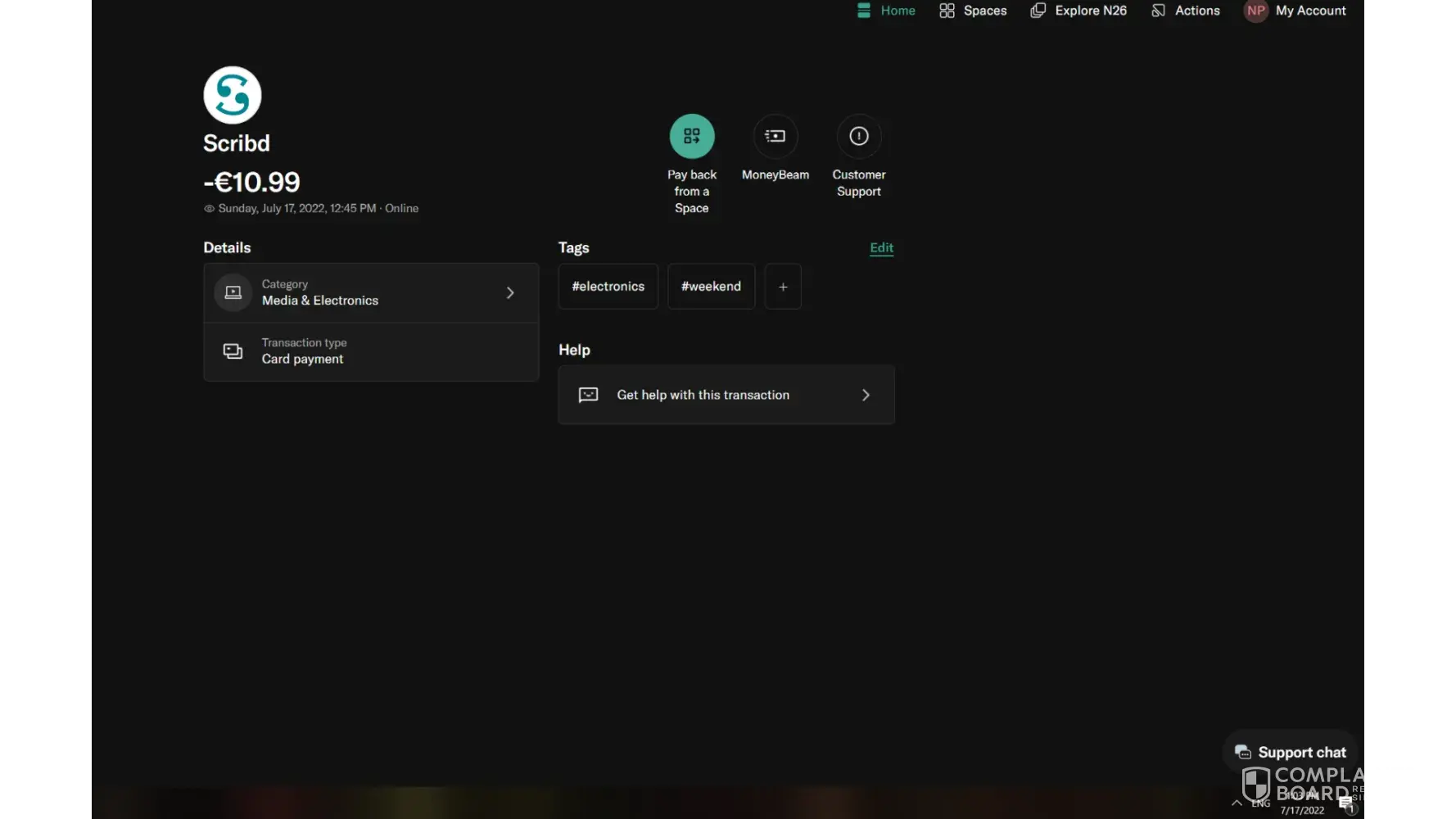Click the Edit tags link

881,247
